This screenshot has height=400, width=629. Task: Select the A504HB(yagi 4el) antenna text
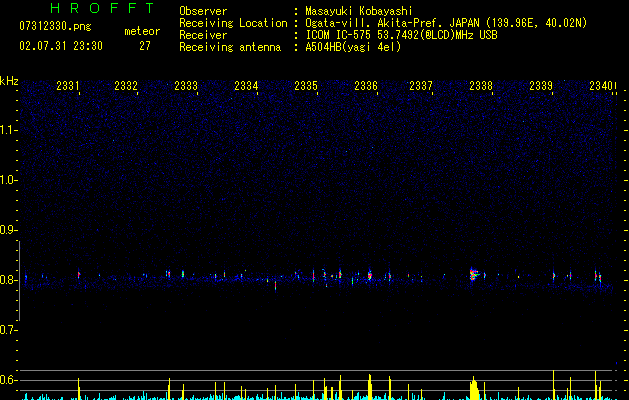(353, 47)
